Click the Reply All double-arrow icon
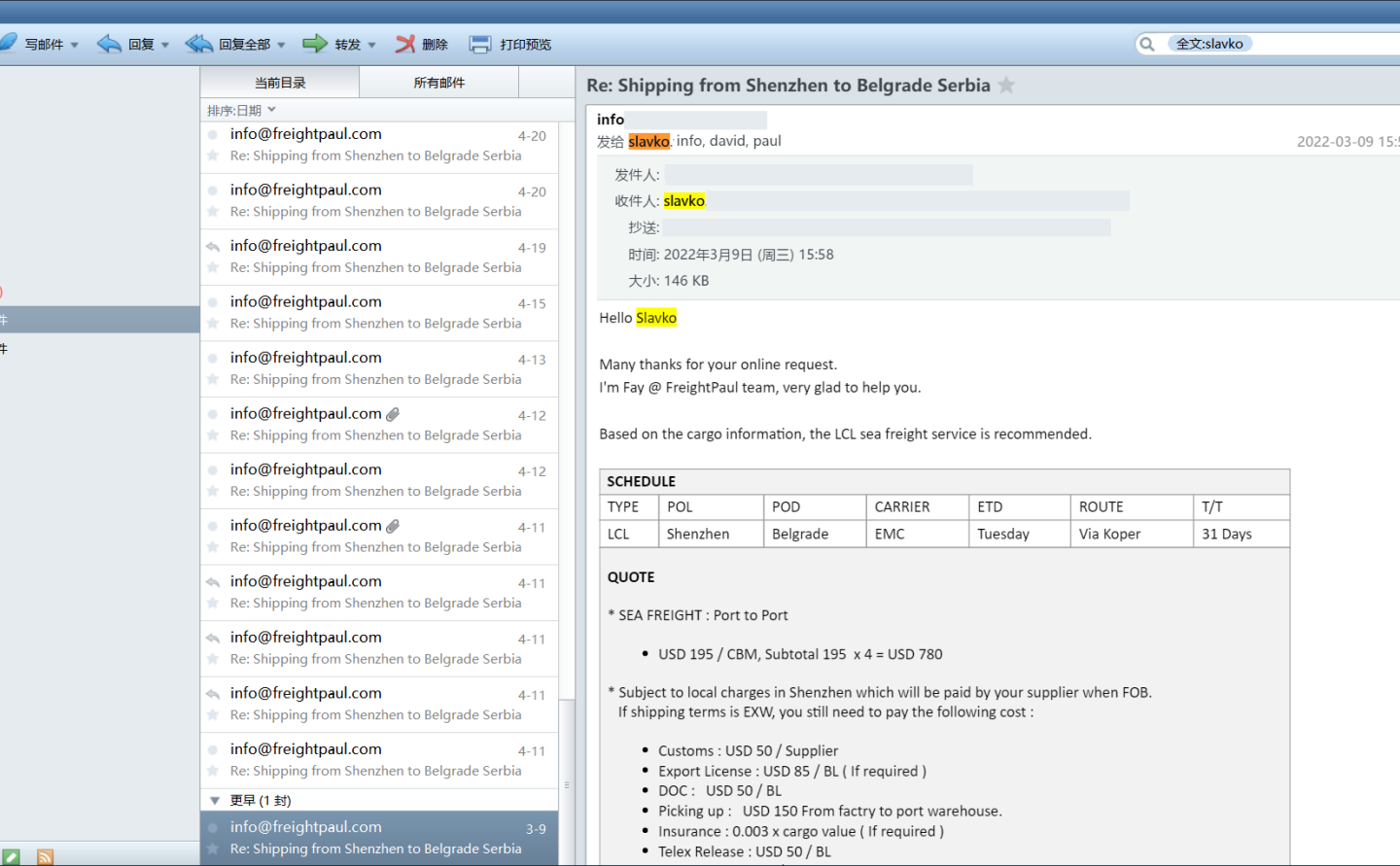The image size is (1400, 866). tap(199, 44)
